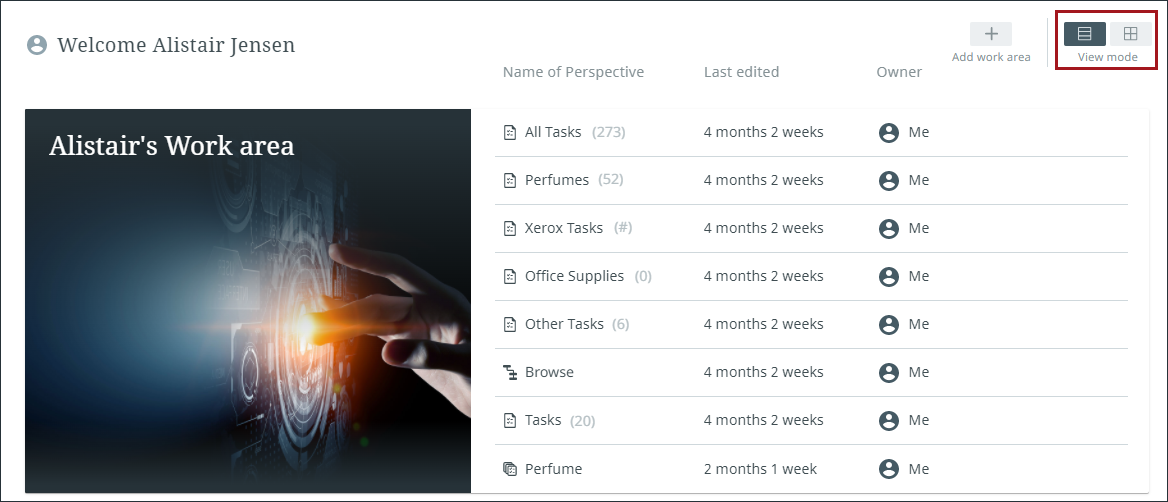Click the Perfume perspective stacked icon
Image resolution: width=1168 pixels, height=502 pixels.
pos(509,468)
